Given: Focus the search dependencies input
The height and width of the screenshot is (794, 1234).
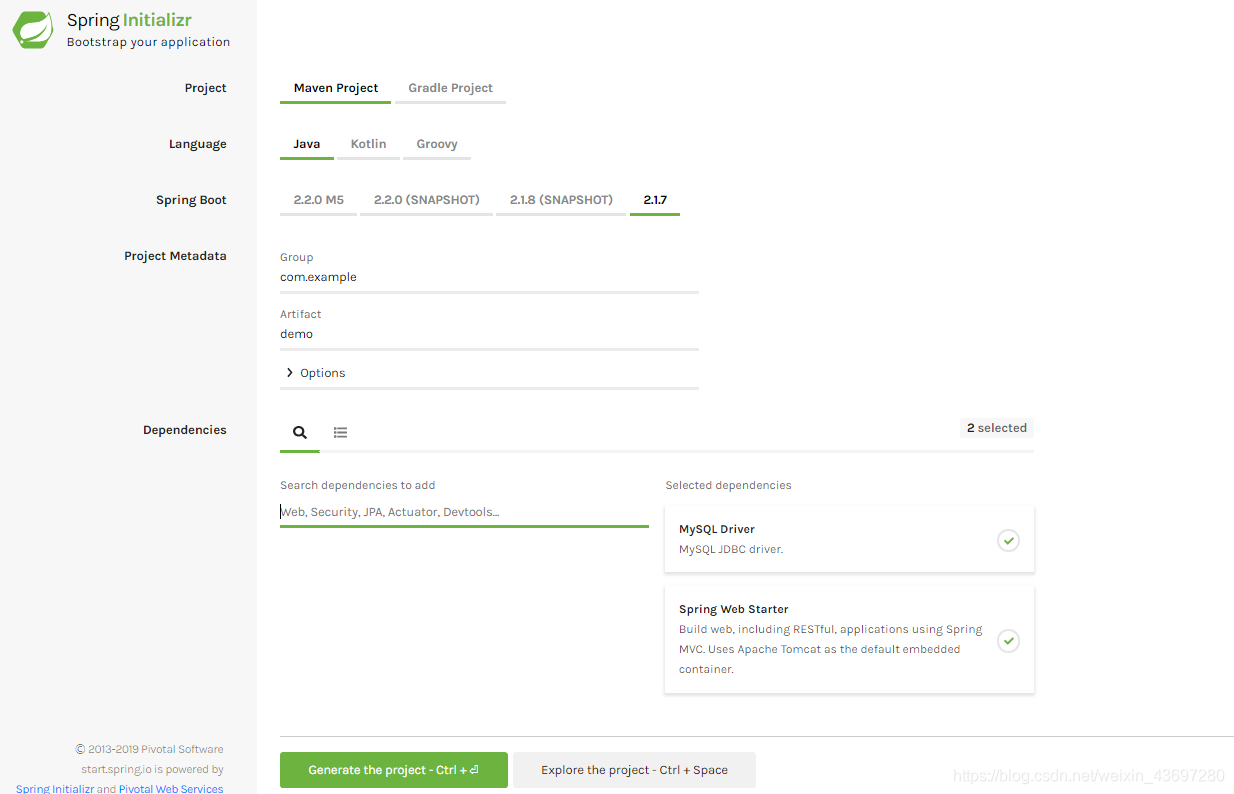Looking at the screenshot, I should coord(464,512).
